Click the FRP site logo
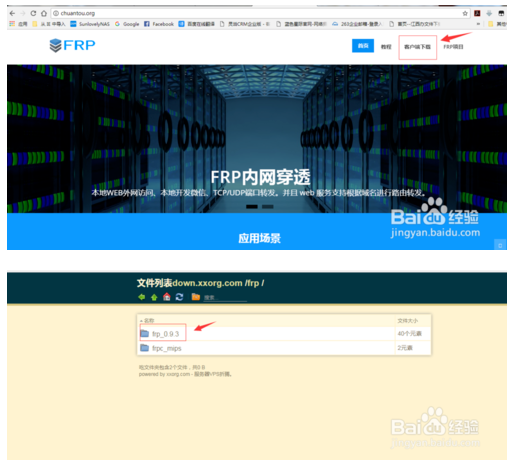The image size is (515, 463). pyautogui.click(x=72, y=45)
